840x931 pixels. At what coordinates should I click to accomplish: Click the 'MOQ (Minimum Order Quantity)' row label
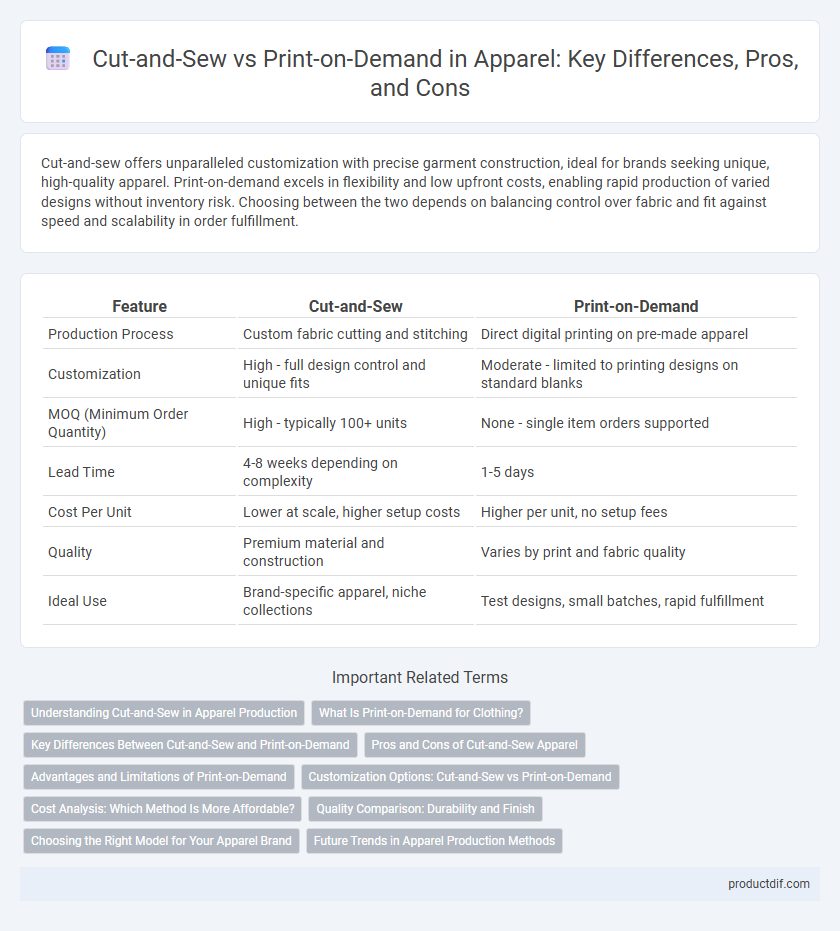point(118,423)
